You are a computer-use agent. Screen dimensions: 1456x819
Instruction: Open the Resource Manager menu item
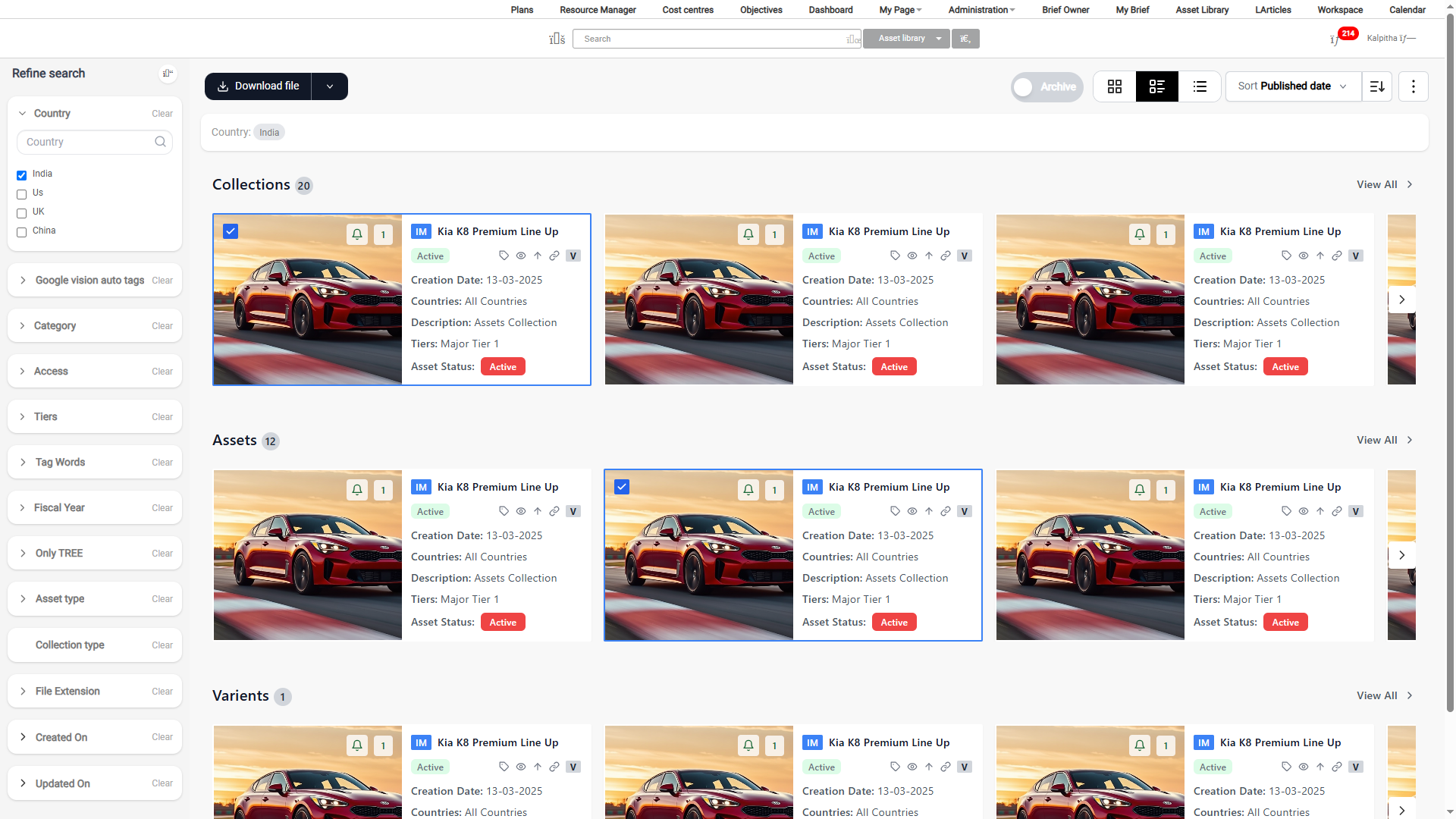[598, 10]
